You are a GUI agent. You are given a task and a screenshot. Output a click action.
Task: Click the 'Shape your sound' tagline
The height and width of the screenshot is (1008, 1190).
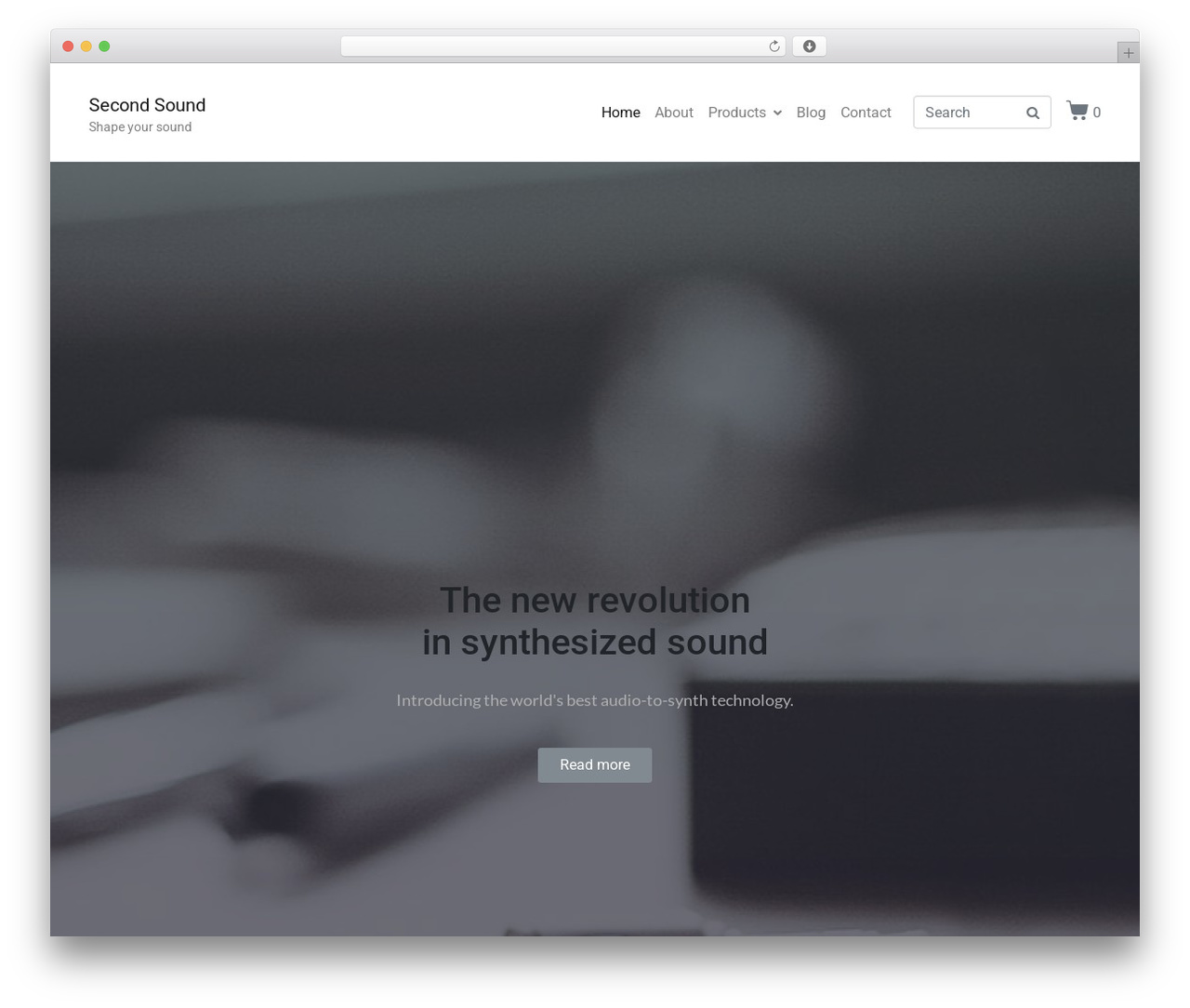[x=140, y=127]
